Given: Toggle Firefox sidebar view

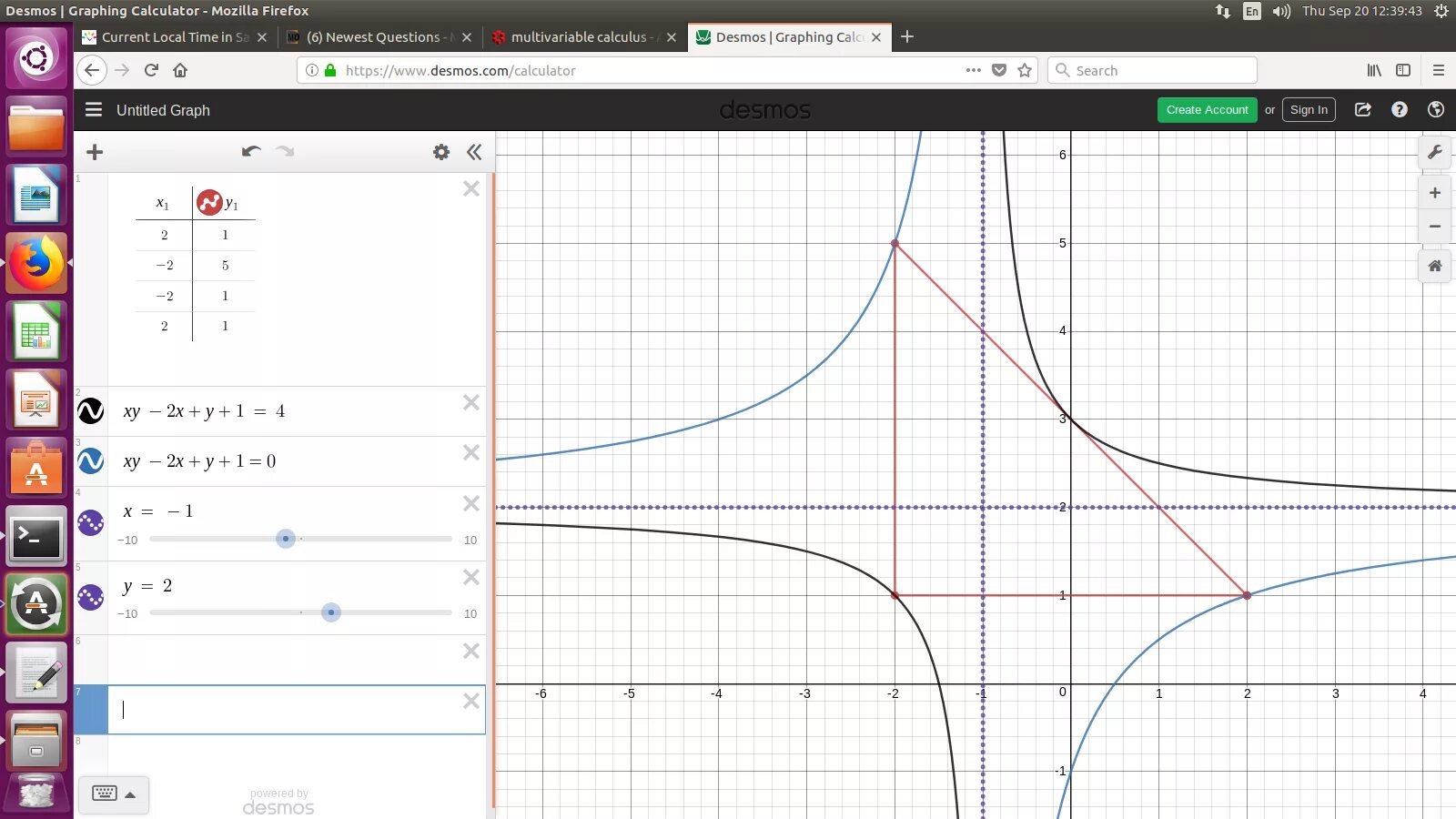Looking at the screenshot, I should click(1403, 70).
